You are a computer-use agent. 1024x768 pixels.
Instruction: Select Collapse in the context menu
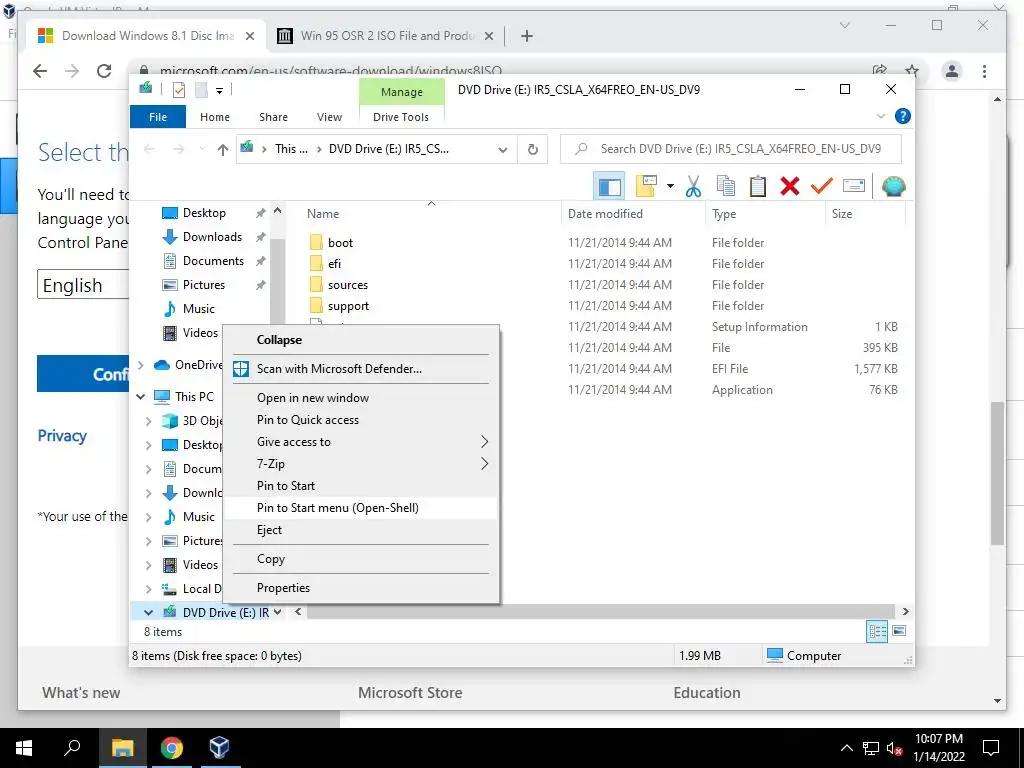[x=360, y=340]
